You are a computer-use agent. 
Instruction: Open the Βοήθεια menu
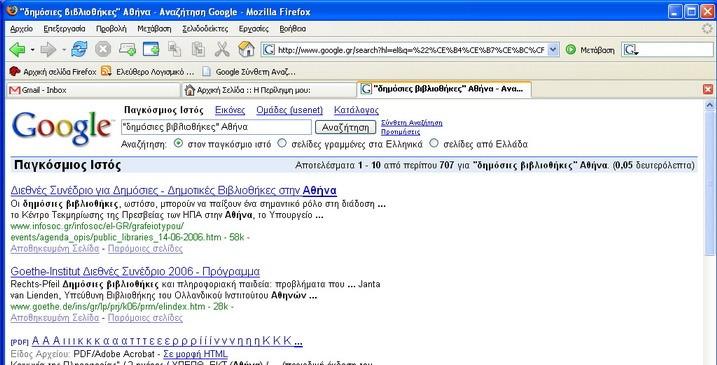coord(293,28)
